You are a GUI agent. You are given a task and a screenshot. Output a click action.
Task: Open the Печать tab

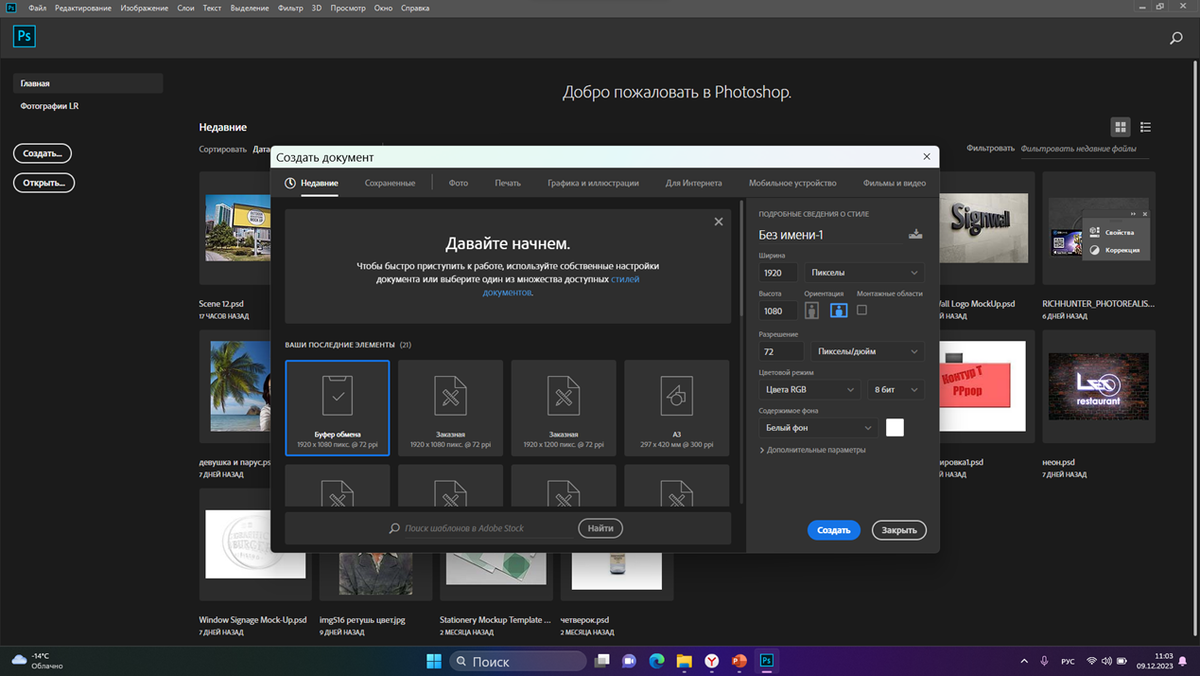point(508,183)
